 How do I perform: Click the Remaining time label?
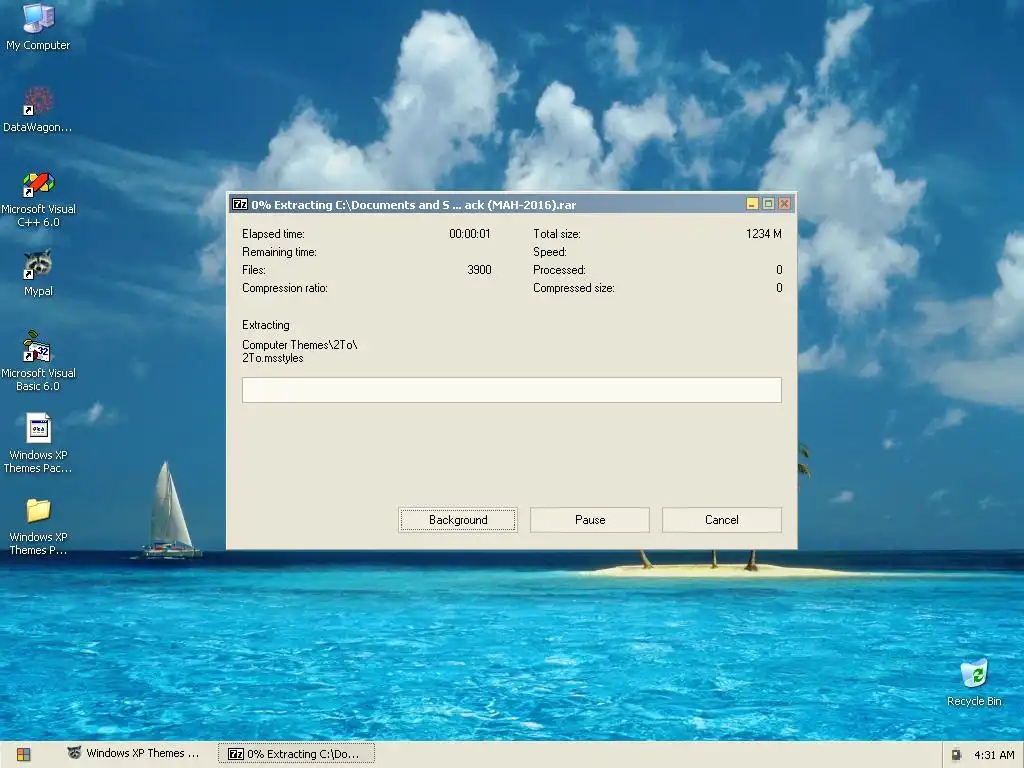click(x=279, y=252)
